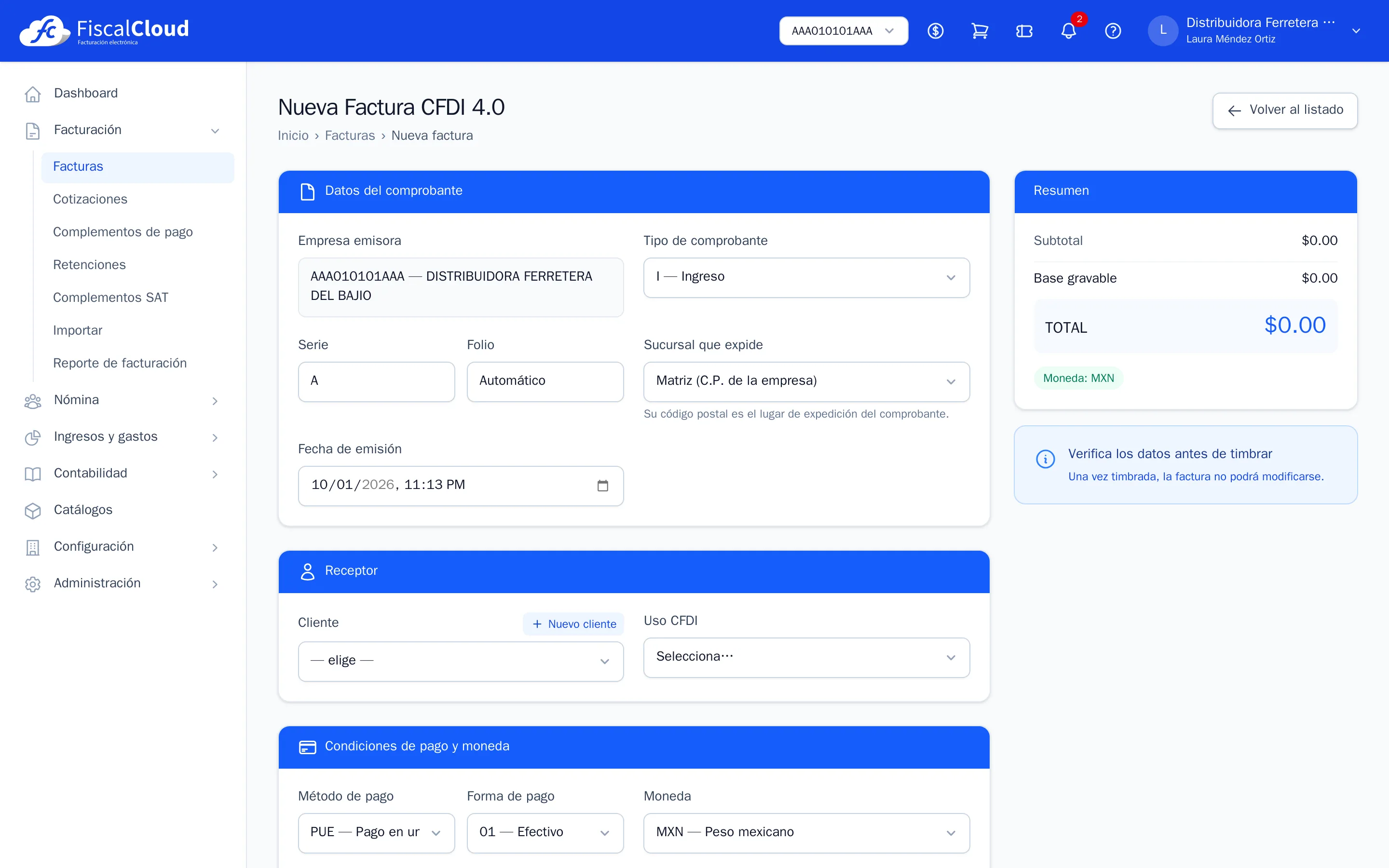Click the user avatar with letter L
Image resolution: width=1389 pixels, height=868 pixels.
[1163, 31]
